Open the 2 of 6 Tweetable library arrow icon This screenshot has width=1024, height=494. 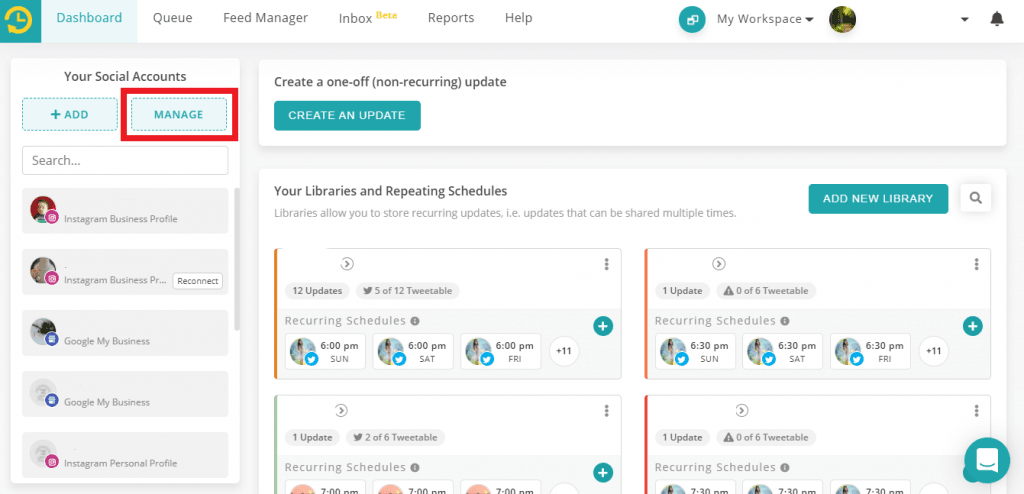point(341,411)
